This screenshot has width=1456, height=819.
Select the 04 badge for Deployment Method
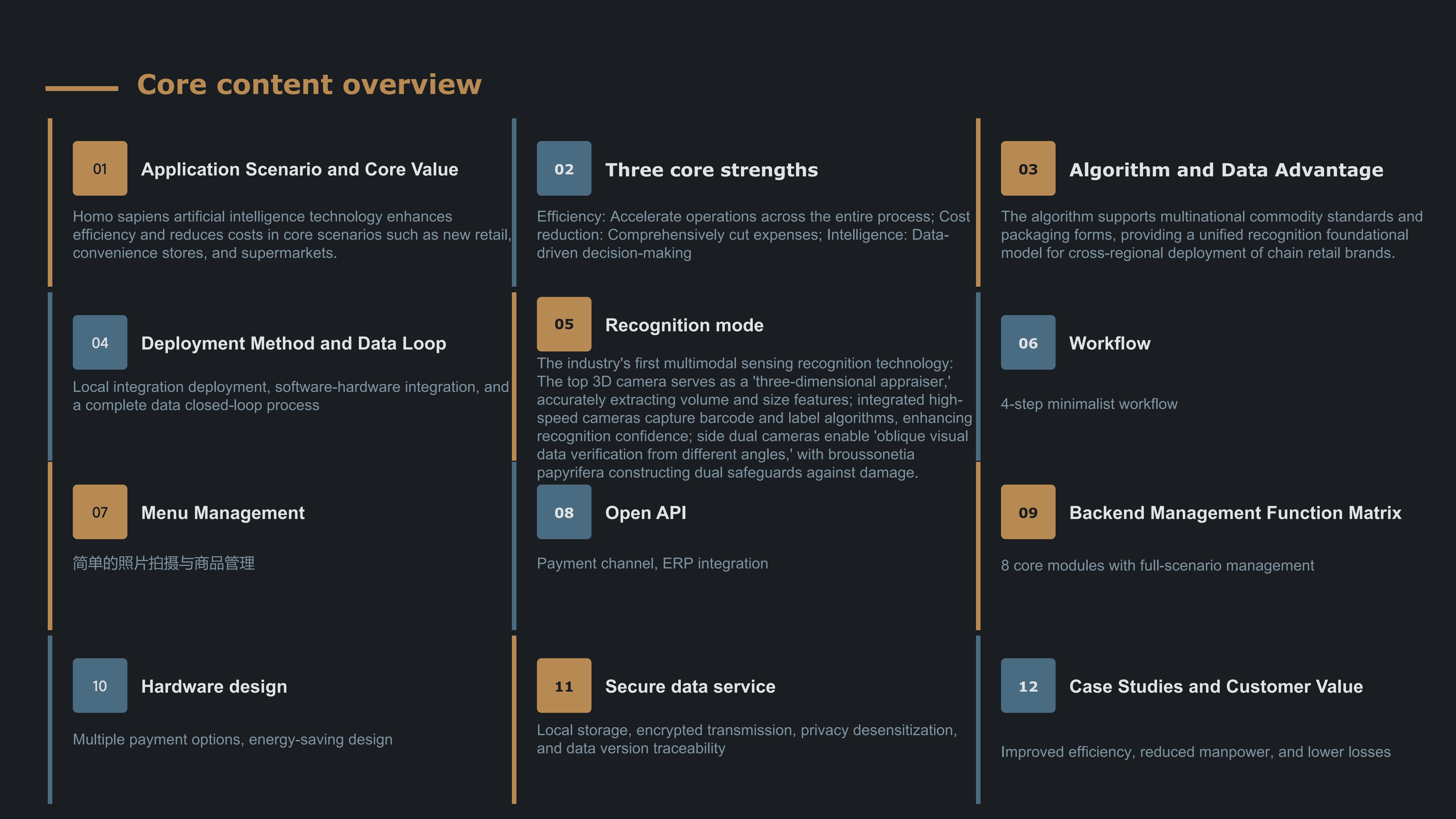pos(100,342)
